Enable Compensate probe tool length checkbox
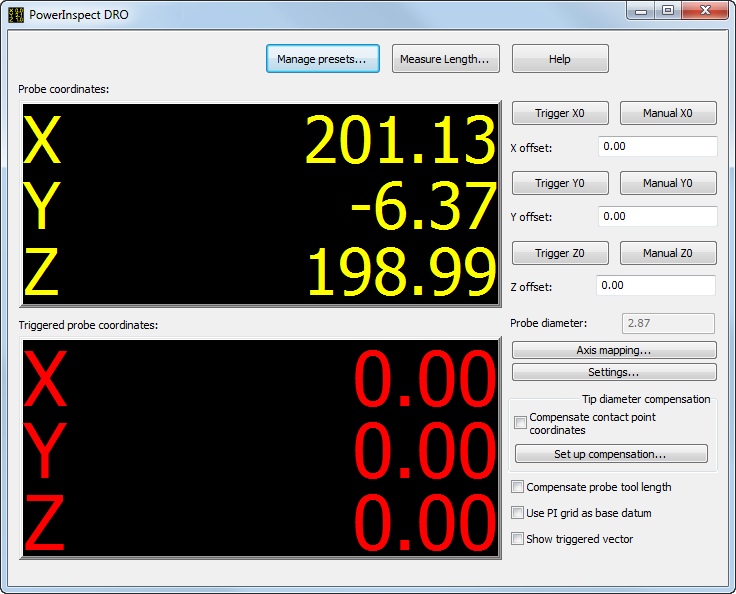736x594 pixels. 517,487
